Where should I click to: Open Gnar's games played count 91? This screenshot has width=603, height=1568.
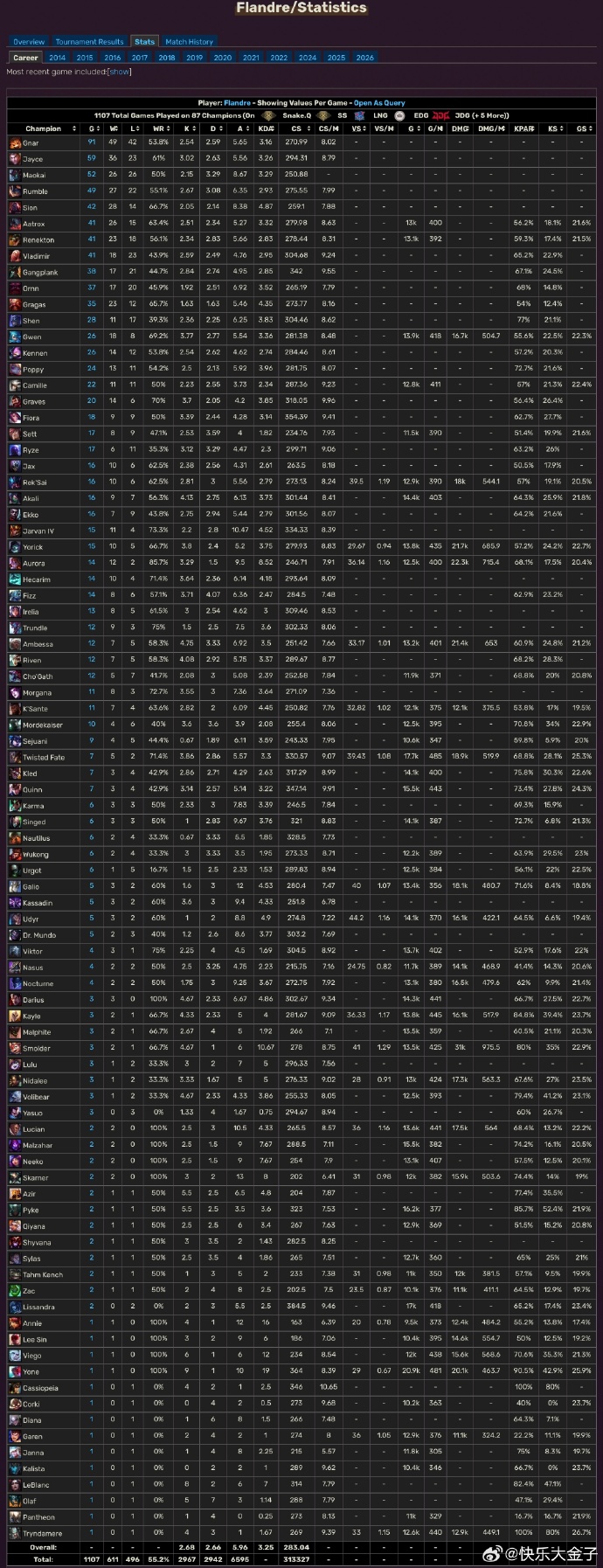(x=92, y=142)
